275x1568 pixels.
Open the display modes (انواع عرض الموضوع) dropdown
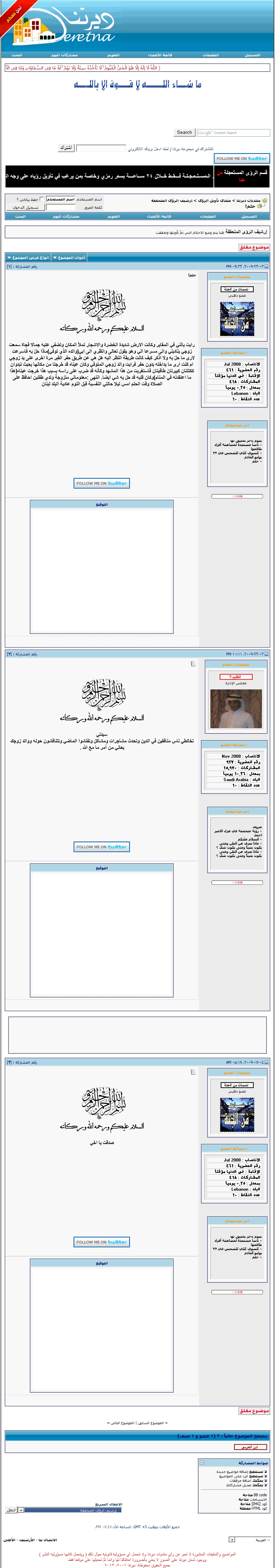click(28, 257)
